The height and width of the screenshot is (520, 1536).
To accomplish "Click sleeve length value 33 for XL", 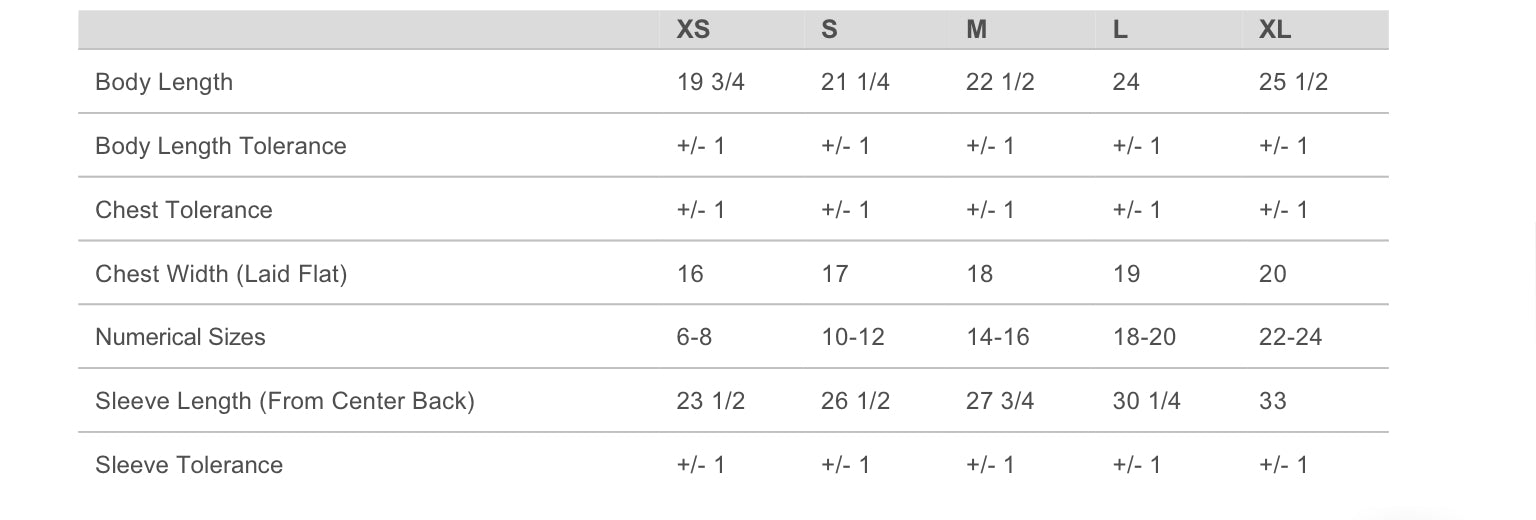I will tap(1272, 401).
